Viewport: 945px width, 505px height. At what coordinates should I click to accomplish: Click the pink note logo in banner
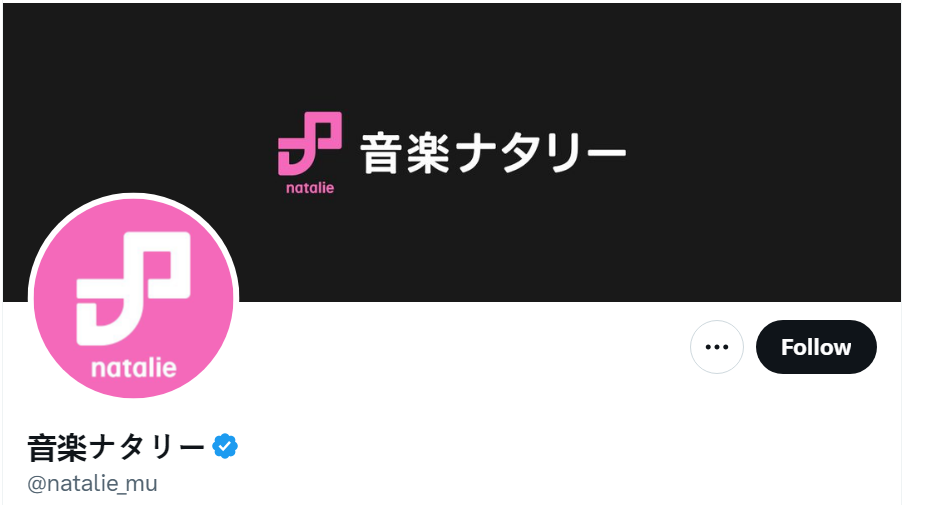(310, 143)
